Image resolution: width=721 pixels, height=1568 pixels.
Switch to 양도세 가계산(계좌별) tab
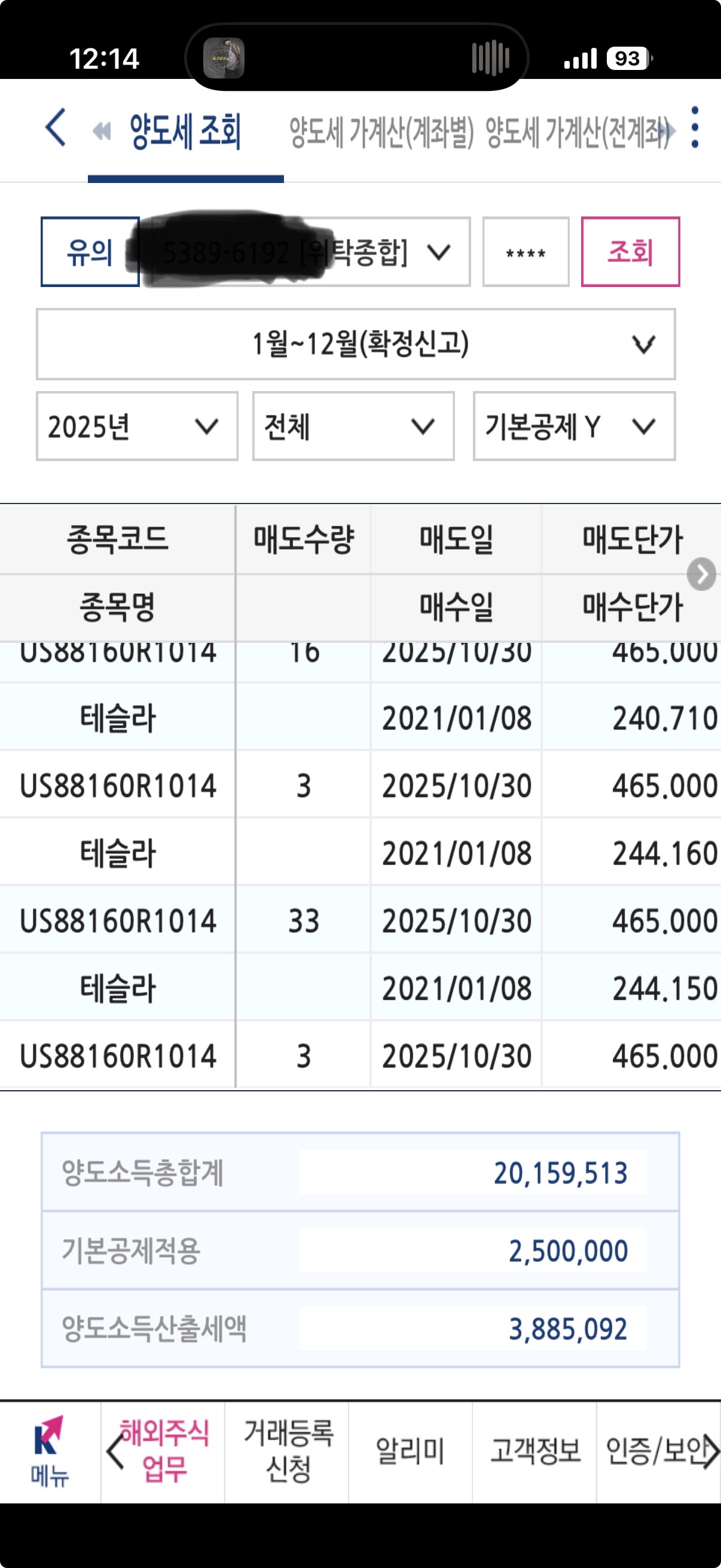[381, 132]
